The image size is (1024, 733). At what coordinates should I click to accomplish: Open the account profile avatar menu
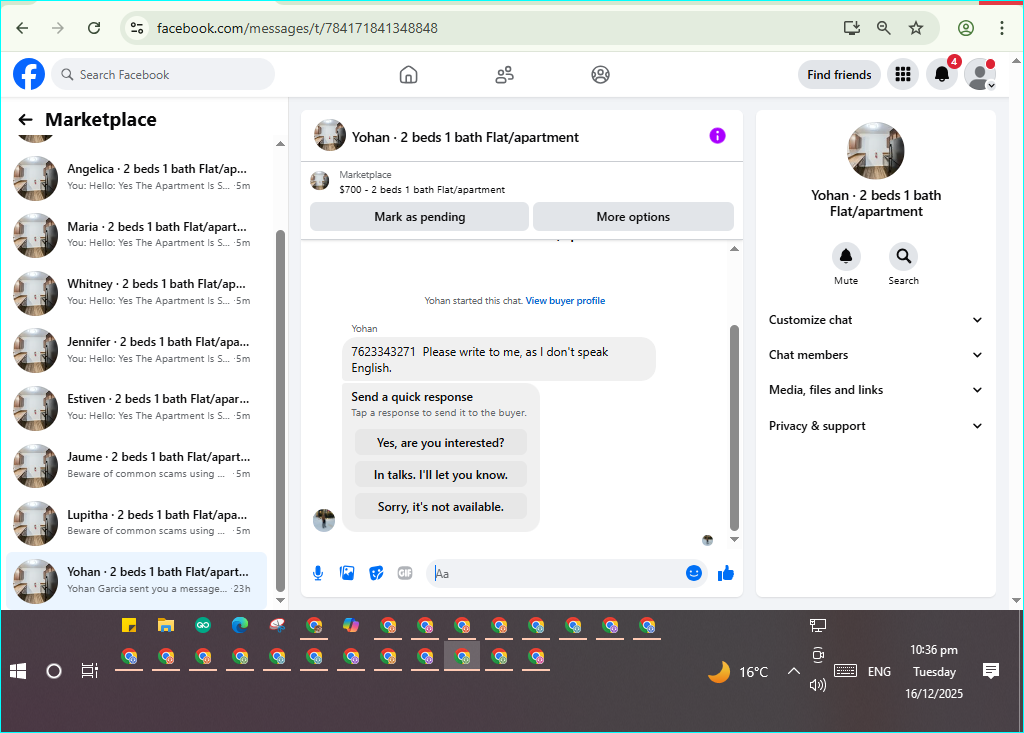tap(980, 74)
